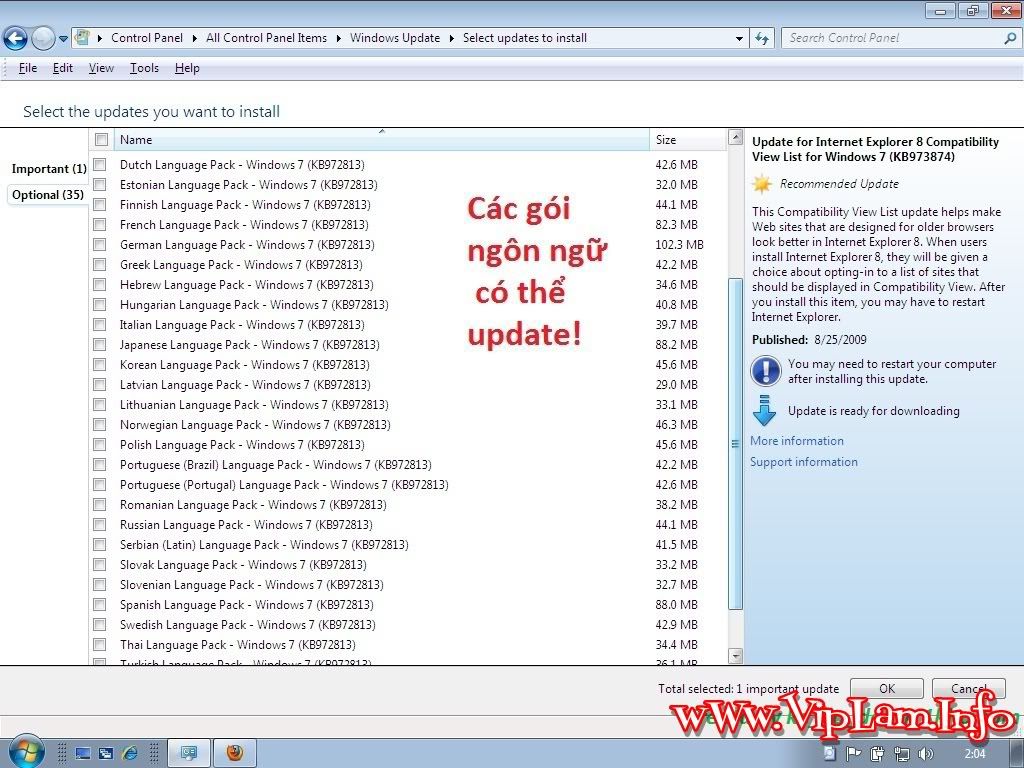Image resolution: width=1024 pixels, height=768 pixels.
Task: Check the Japanese Language Pack checkbox
Action: click(x=100, y=345)
